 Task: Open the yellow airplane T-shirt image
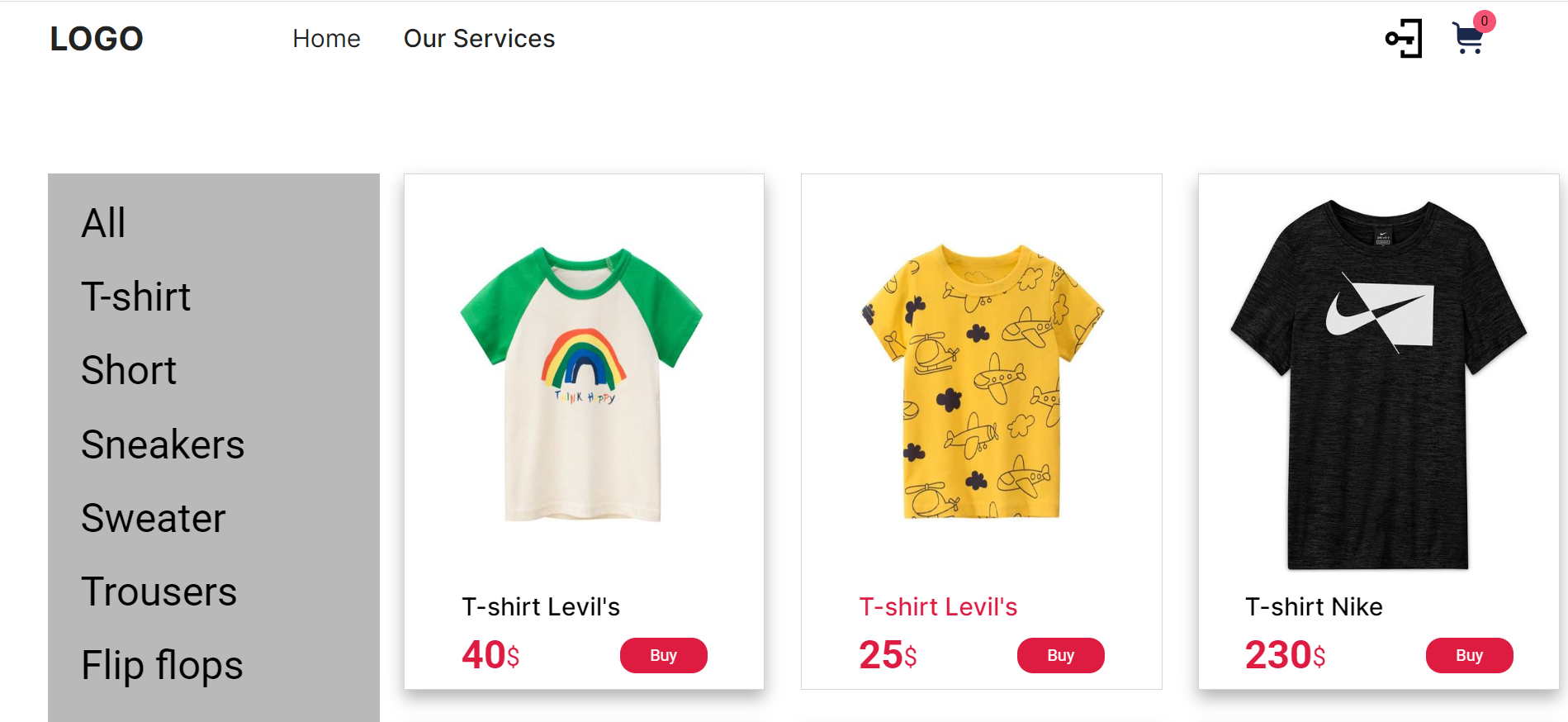[x=981, y=382]
